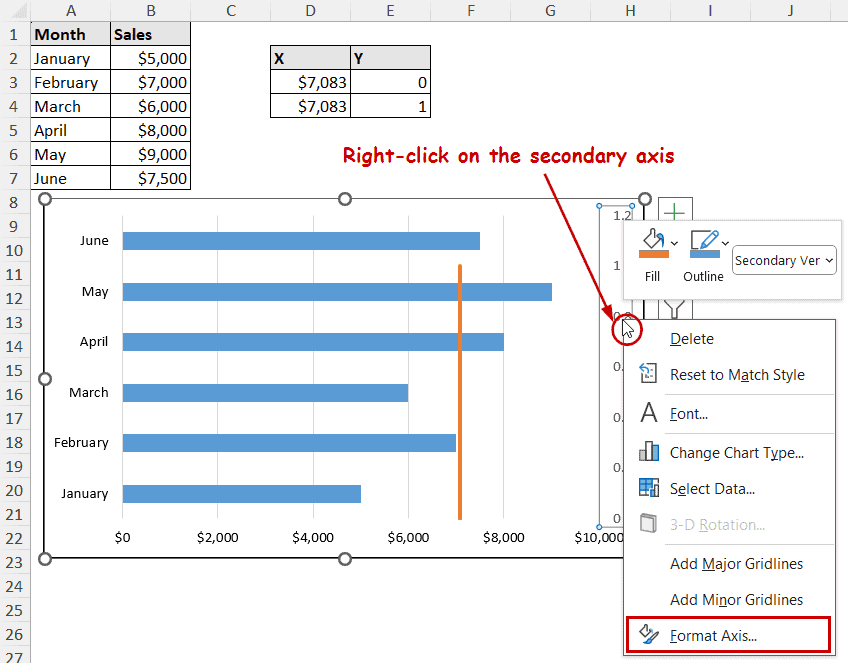Click the May bar in the chart

point(337,291)
